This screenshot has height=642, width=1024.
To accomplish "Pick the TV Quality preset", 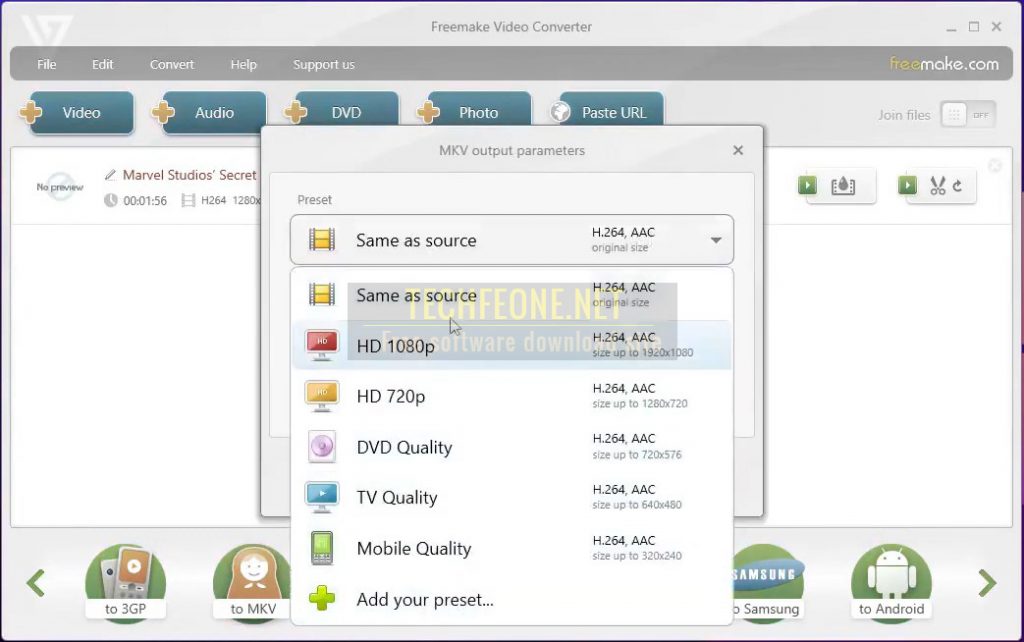I will (512, 497).
